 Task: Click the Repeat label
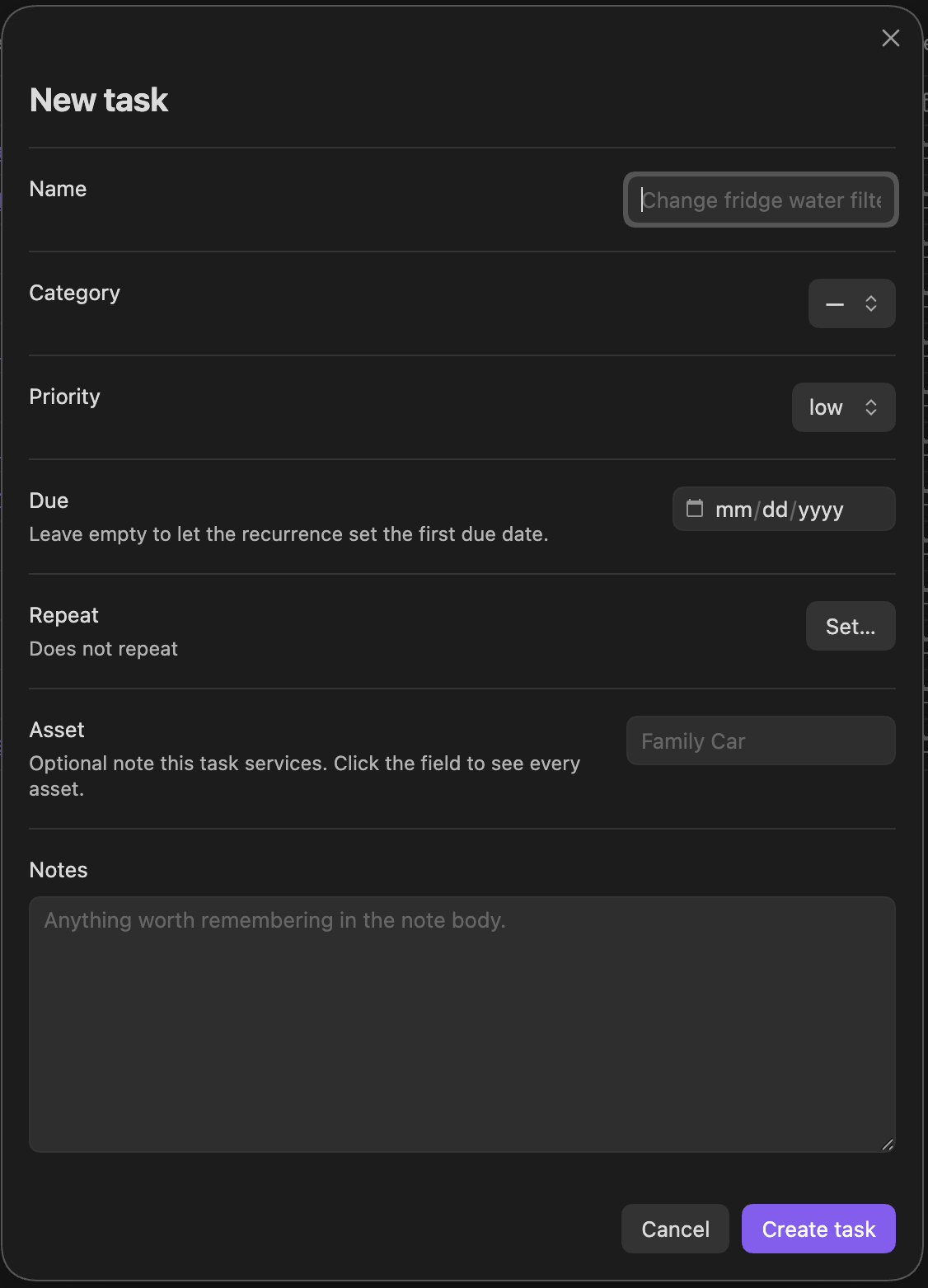pyautogui.click(x=64, y=615)
